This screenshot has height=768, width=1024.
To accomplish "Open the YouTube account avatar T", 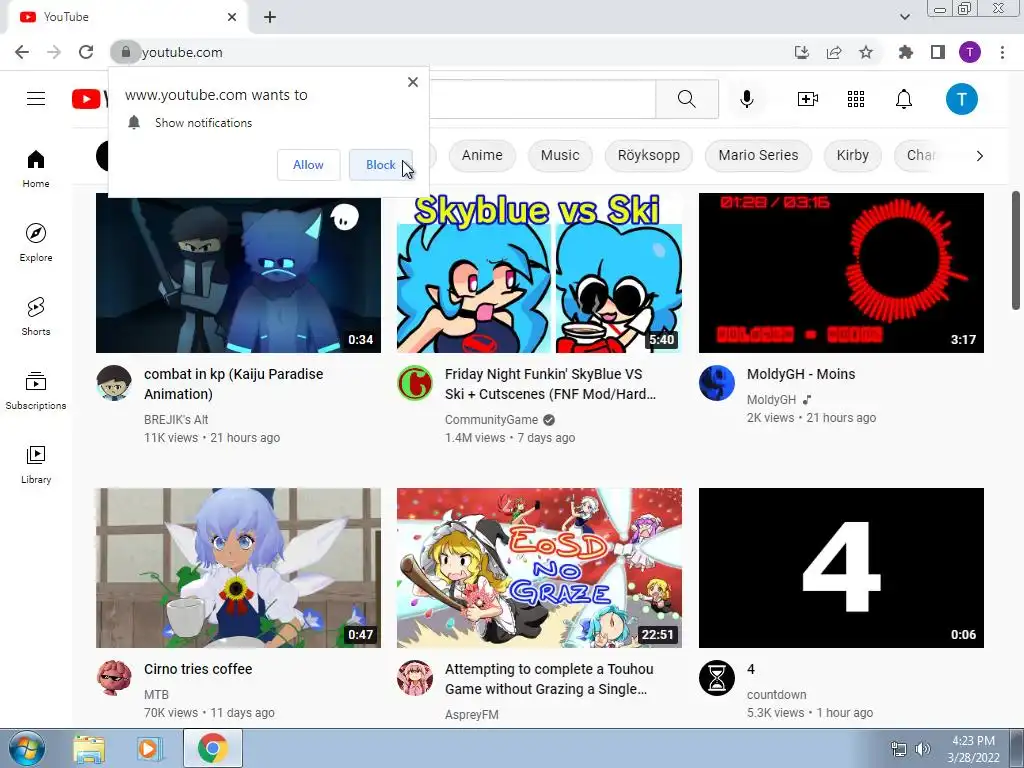I will tap(961, 99).
